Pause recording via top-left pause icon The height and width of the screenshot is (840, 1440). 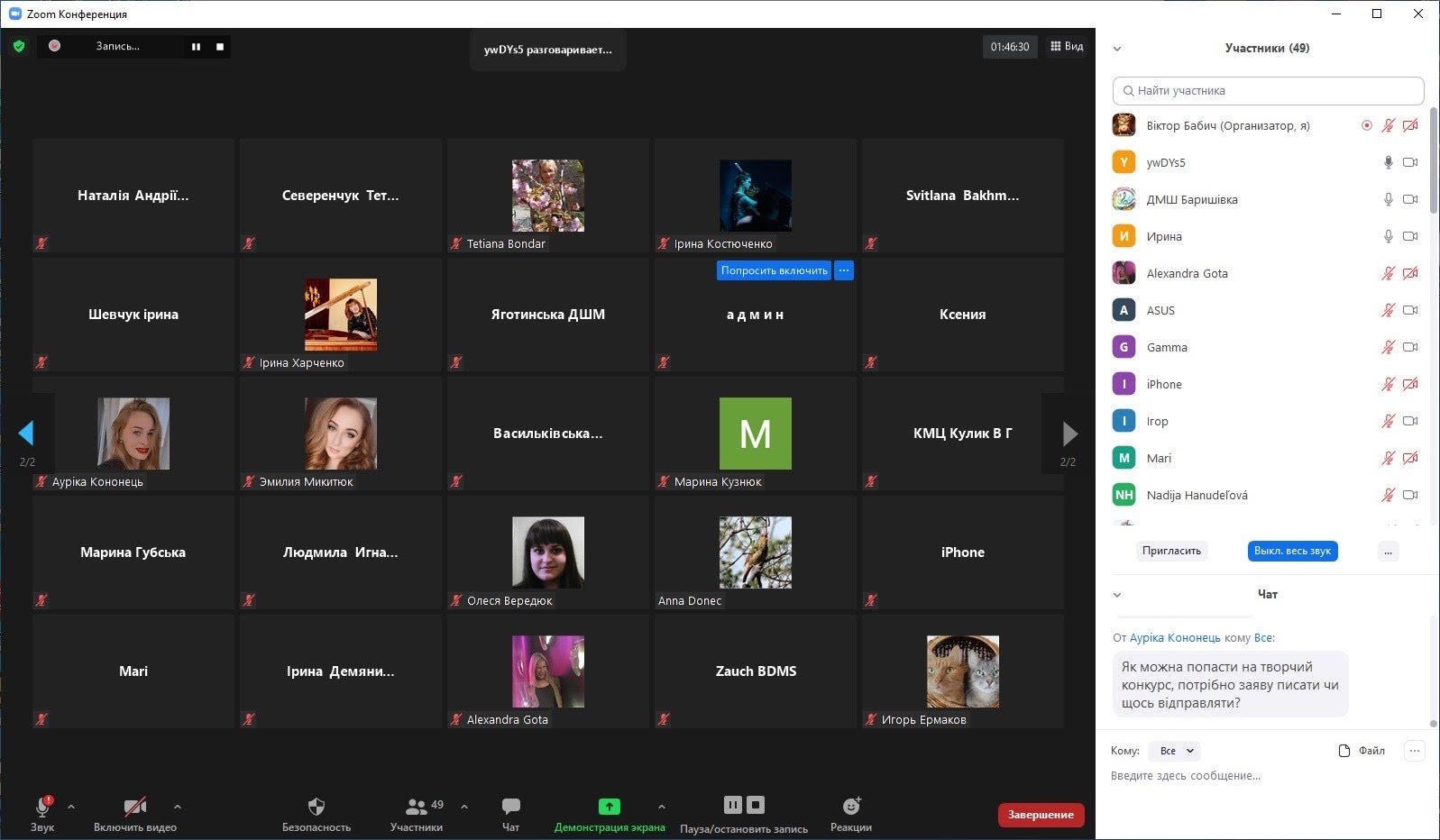(196, 47)
